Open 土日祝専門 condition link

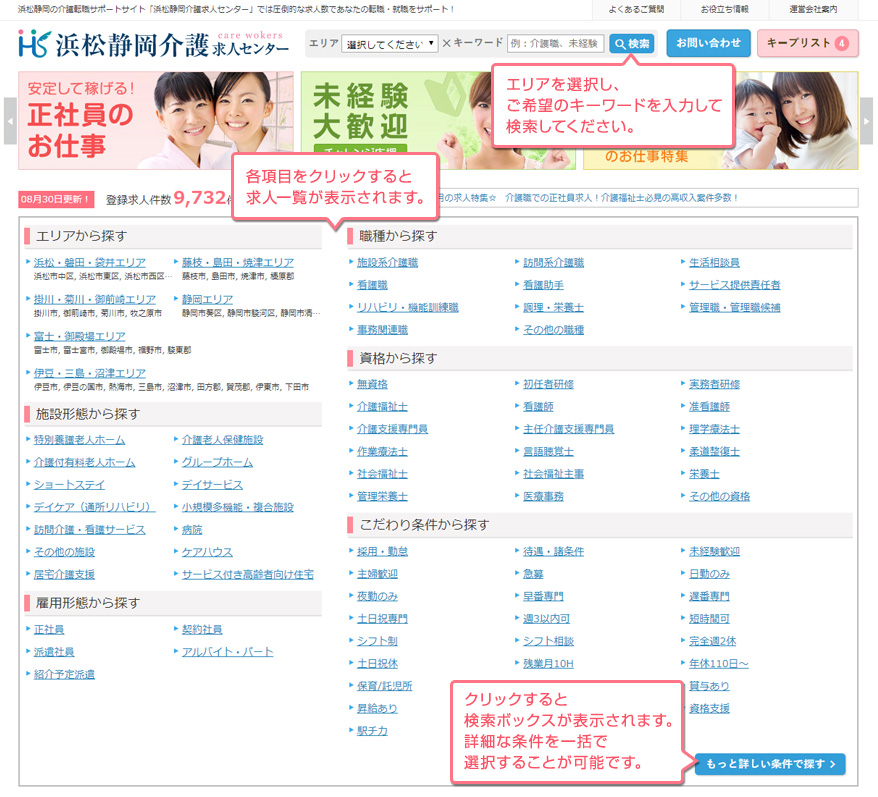[382, 618]
